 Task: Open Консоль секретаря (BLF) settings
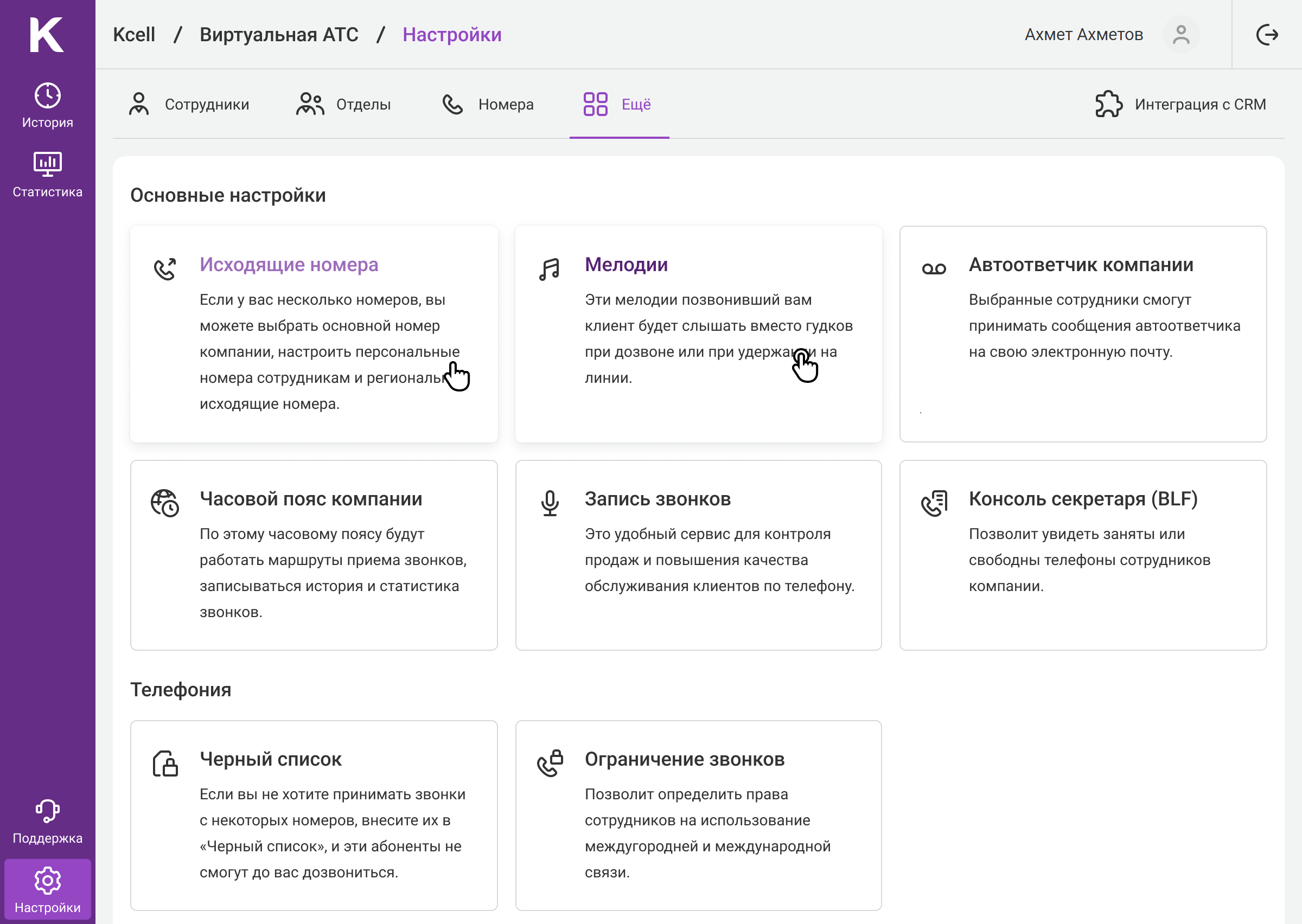tap(1082, 555)
